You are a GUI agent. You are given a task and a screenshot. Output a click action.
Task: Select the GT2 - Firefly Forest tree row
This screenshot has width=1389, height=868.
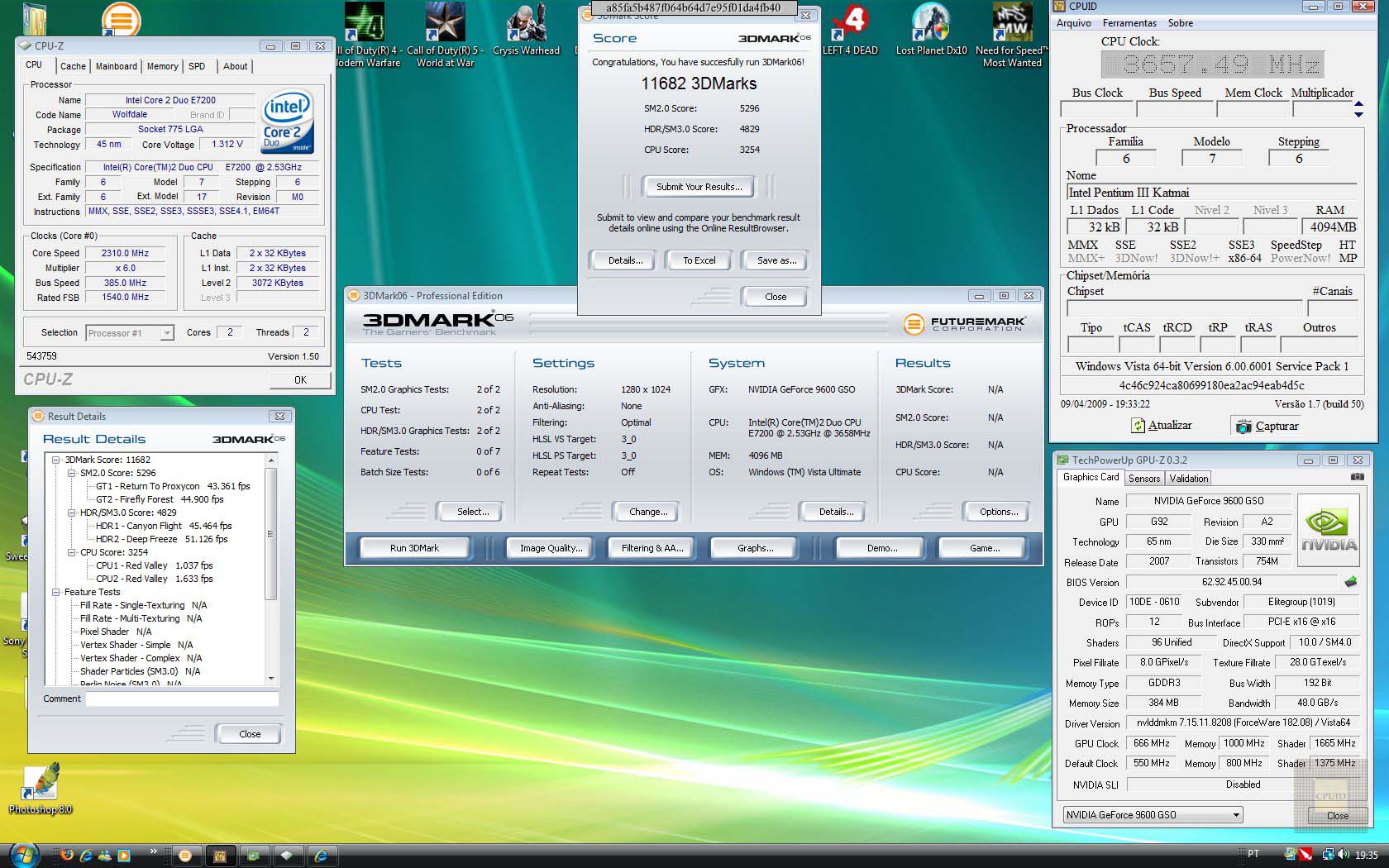pyautogui.click(x=160, y=499)
